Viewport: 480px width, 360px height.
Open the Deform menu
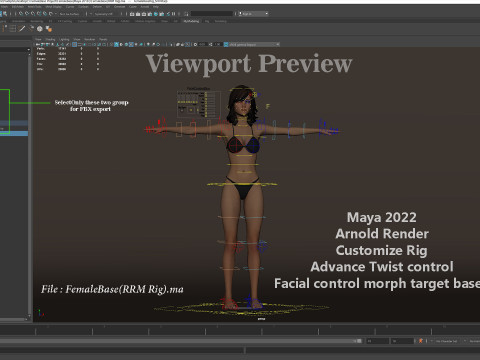[97, 6]
